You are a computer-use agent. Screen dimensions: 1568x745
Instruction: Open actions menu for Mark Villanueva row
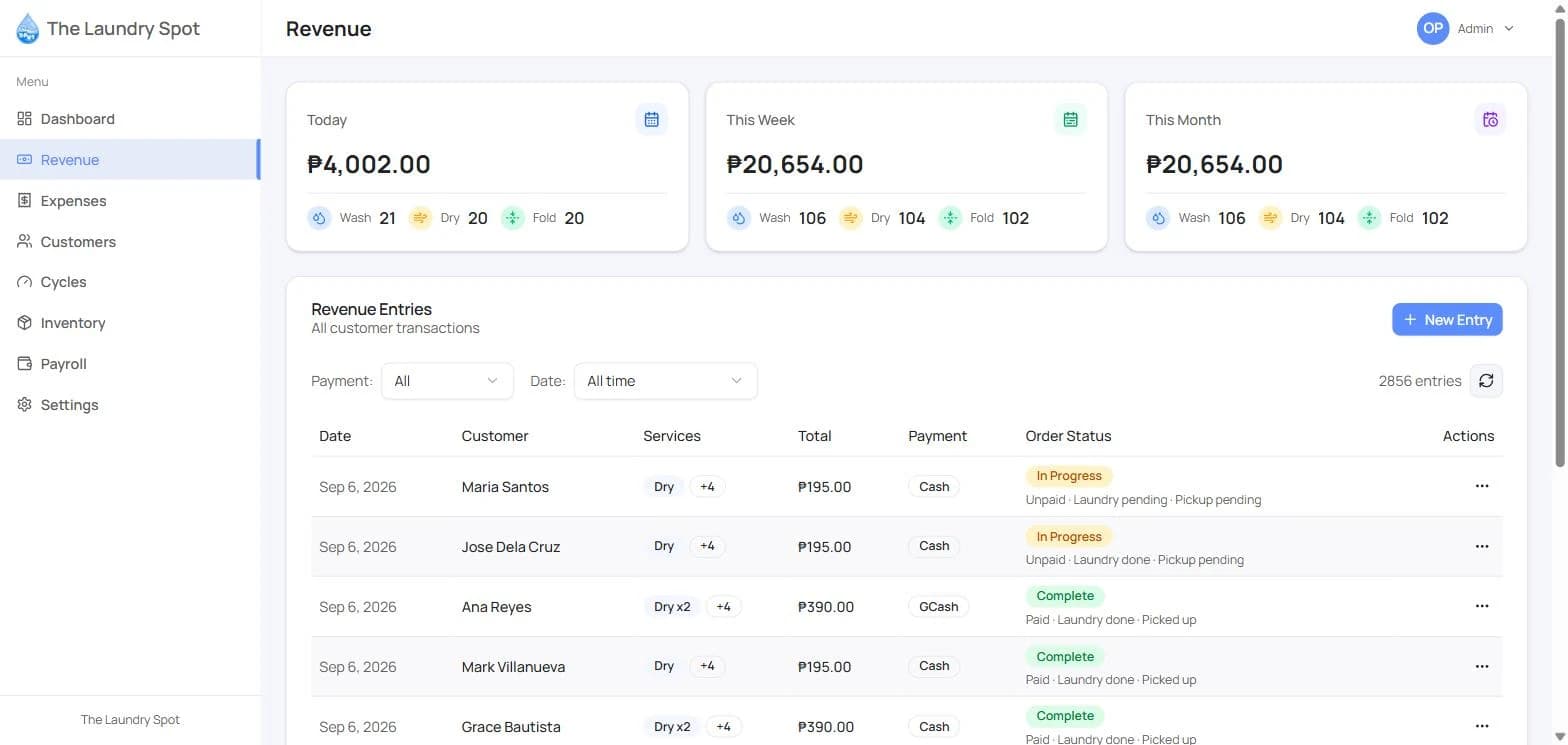[x=1482, y=666]
